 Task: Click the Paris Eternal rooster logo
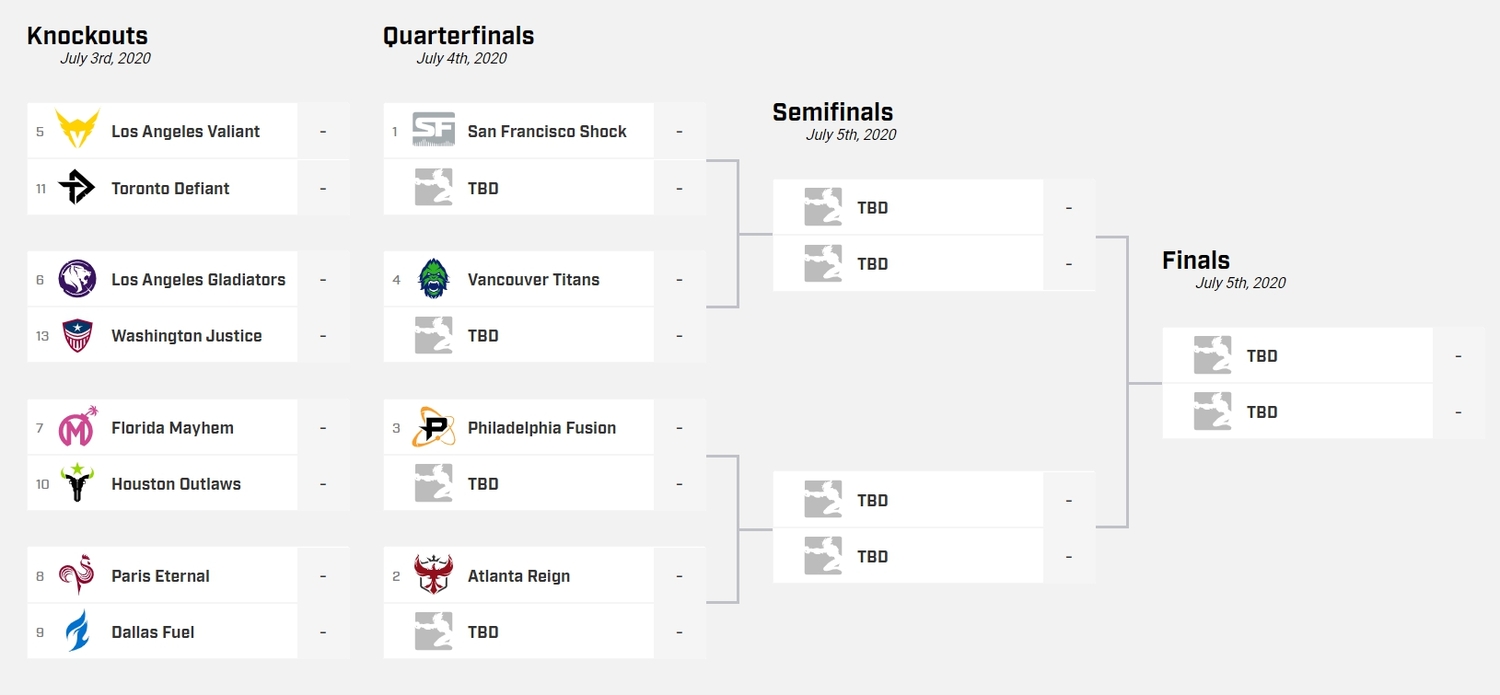coord(77,576)
